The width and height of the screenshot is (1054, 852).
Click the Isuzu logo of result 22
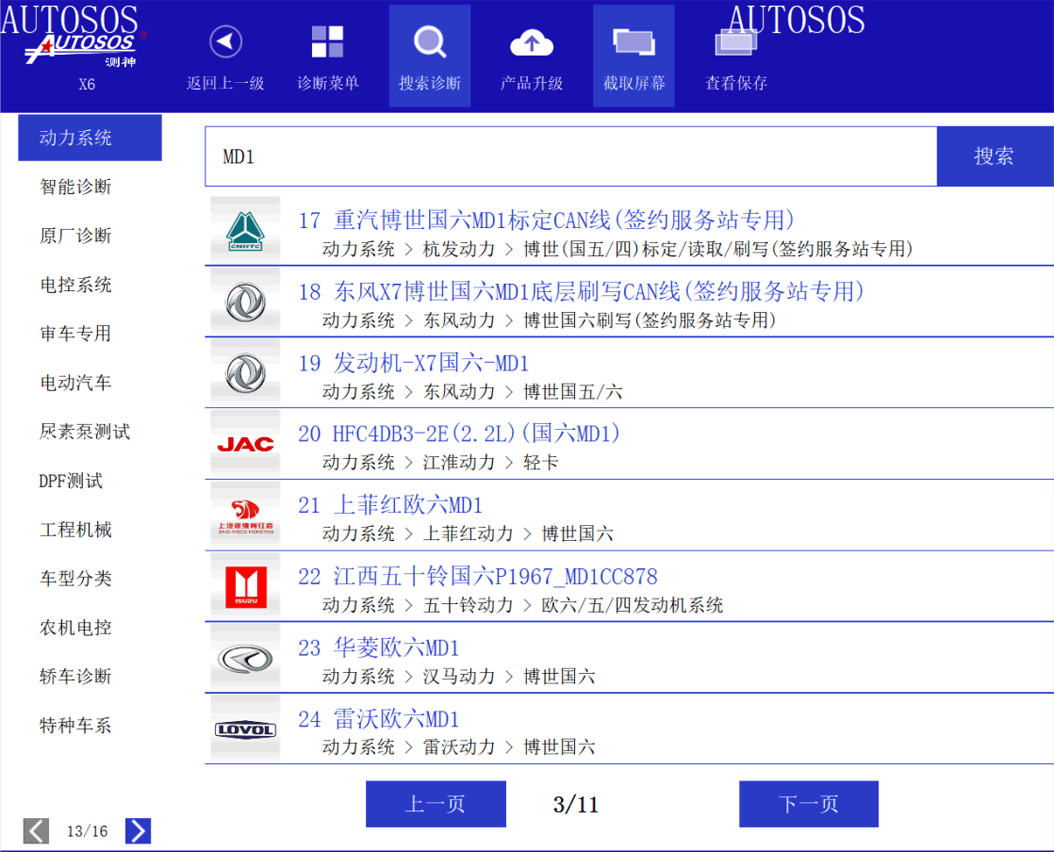pos(245,587)
